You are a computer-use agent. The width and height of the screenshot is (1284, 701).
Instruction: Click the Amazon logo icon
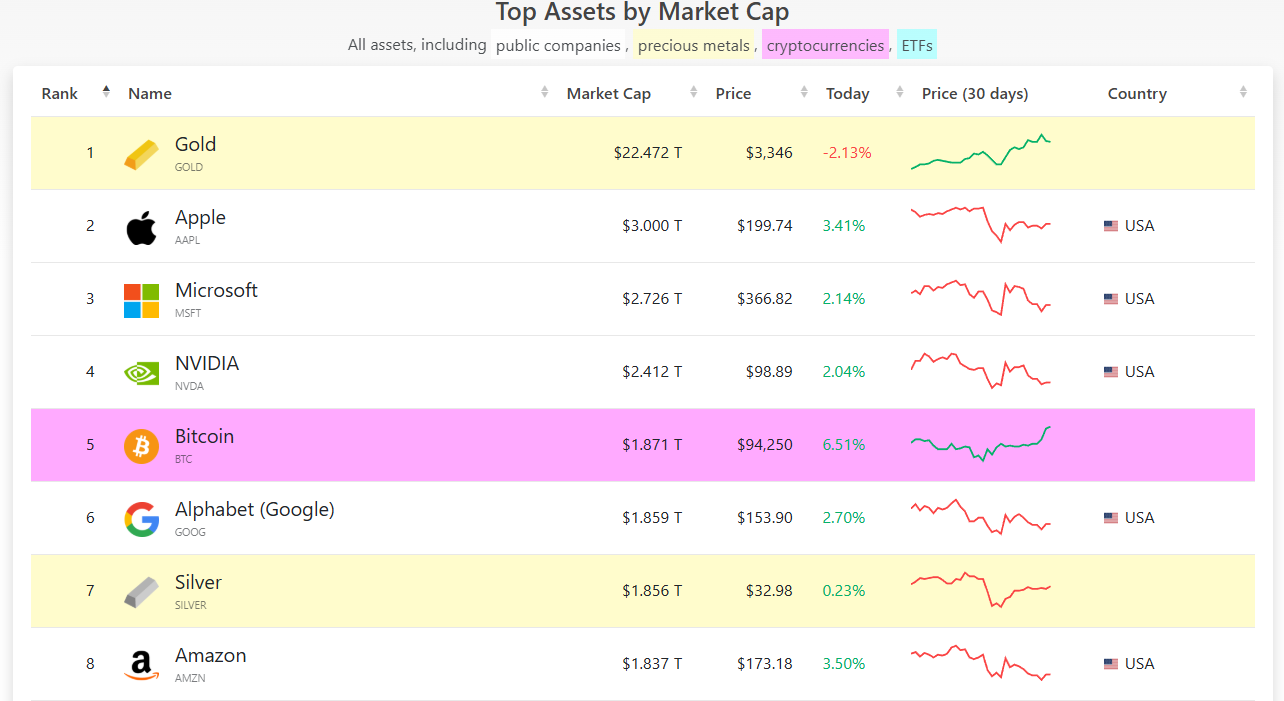pyautogui.click(x=141, y=665)
